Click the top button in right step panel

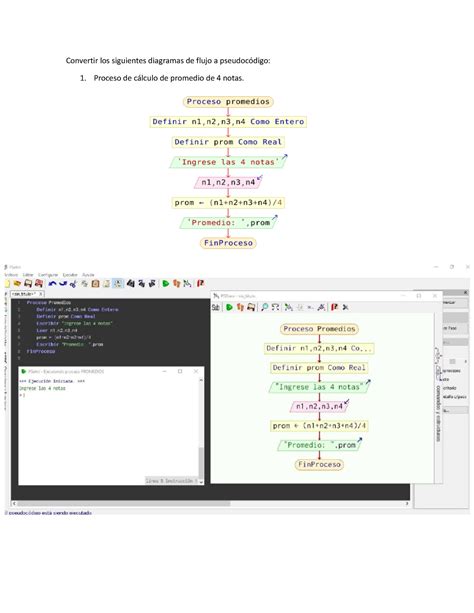tap(454, 303)
